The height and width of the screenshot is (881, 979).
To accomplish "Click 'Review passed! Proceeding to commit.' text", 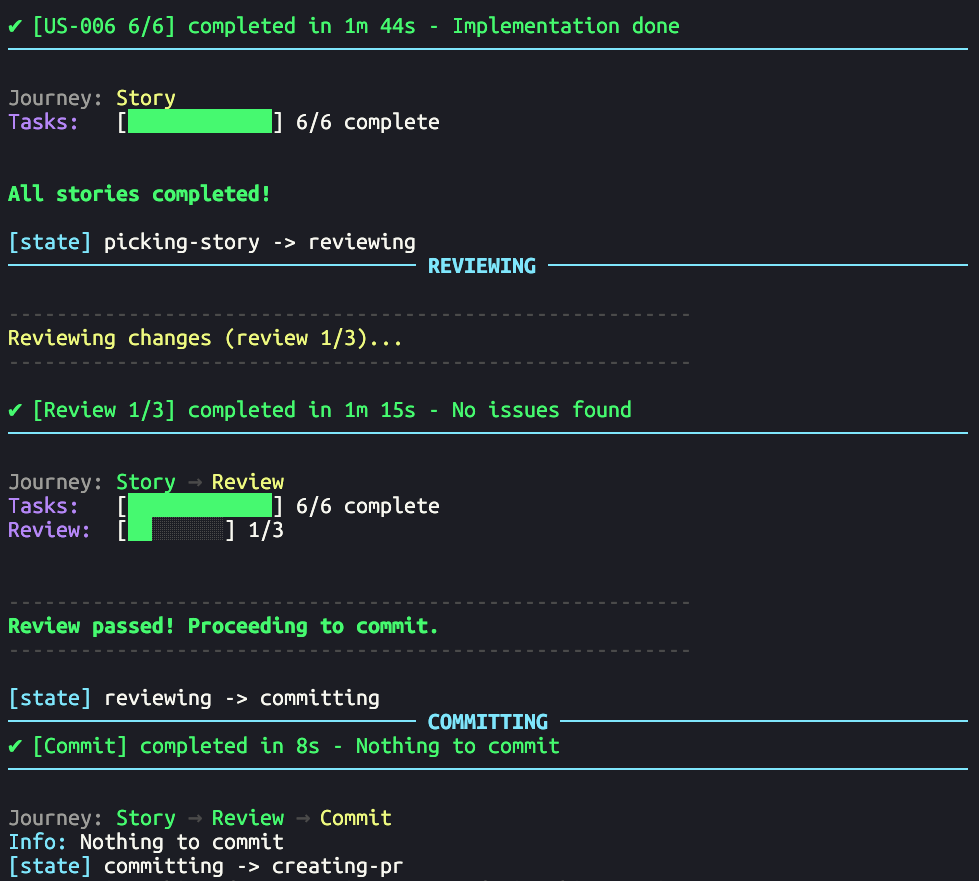I will point(223,626).
